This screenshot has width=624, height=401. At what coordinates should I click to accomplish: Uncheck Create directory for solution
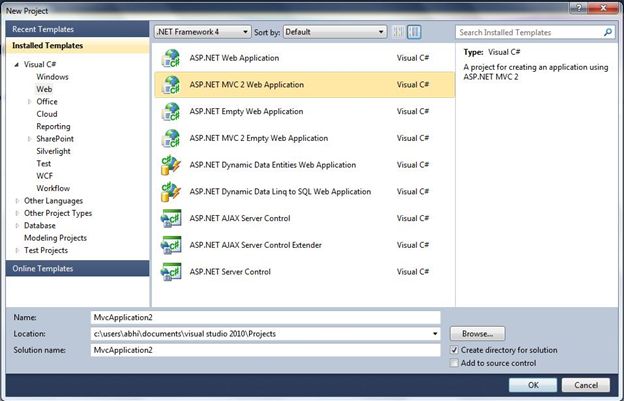tap(456, 350)
